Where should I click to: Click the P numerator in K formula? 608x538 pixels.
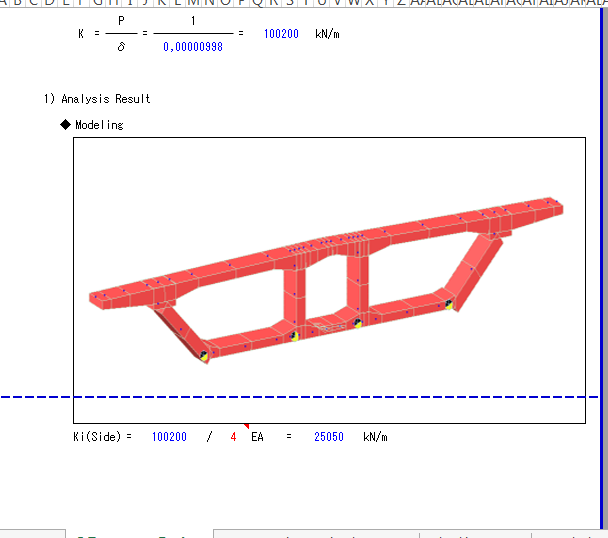tap(120, 21)
